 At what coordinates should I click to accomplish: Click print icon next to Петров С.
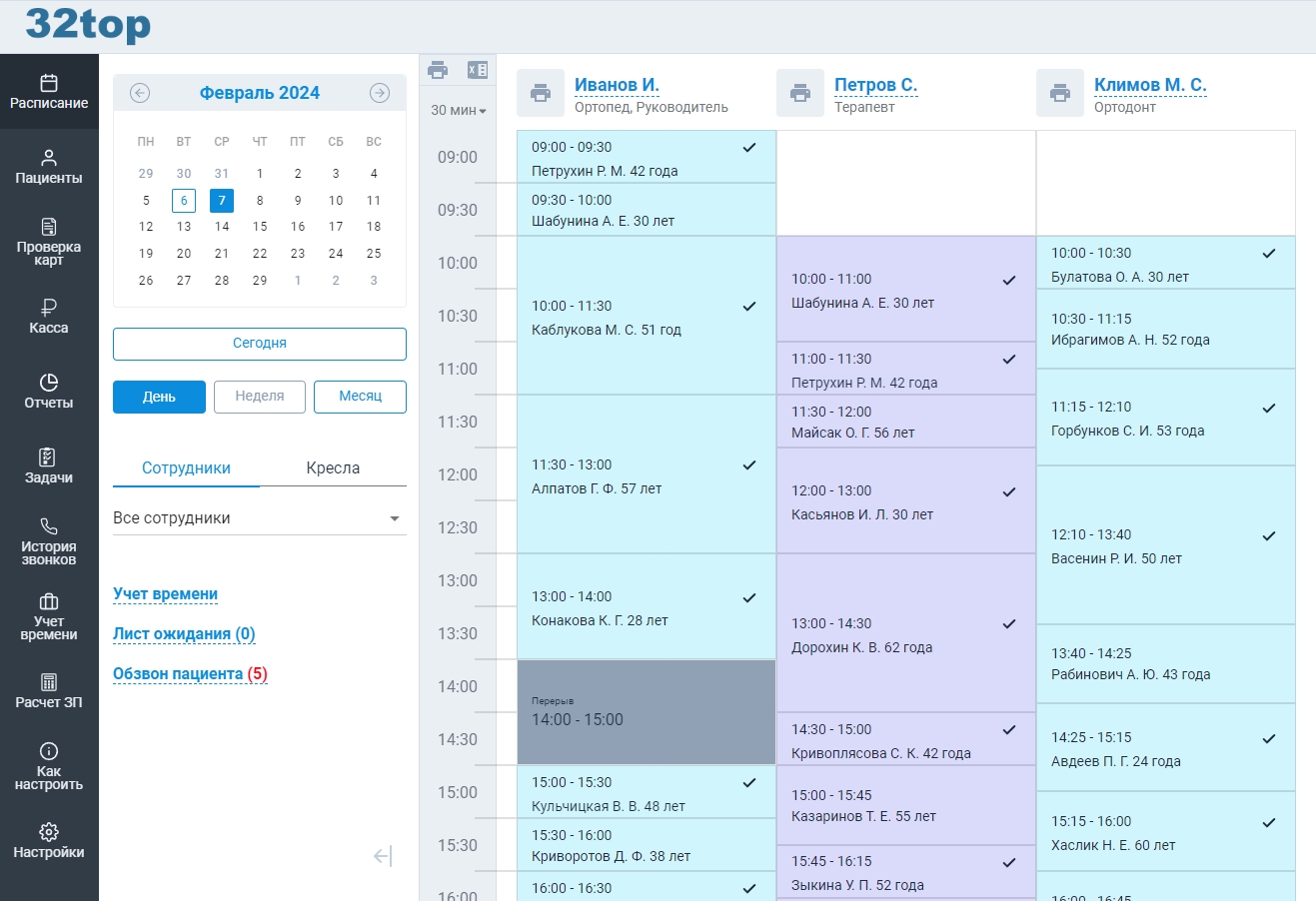[x=800, y=93]
